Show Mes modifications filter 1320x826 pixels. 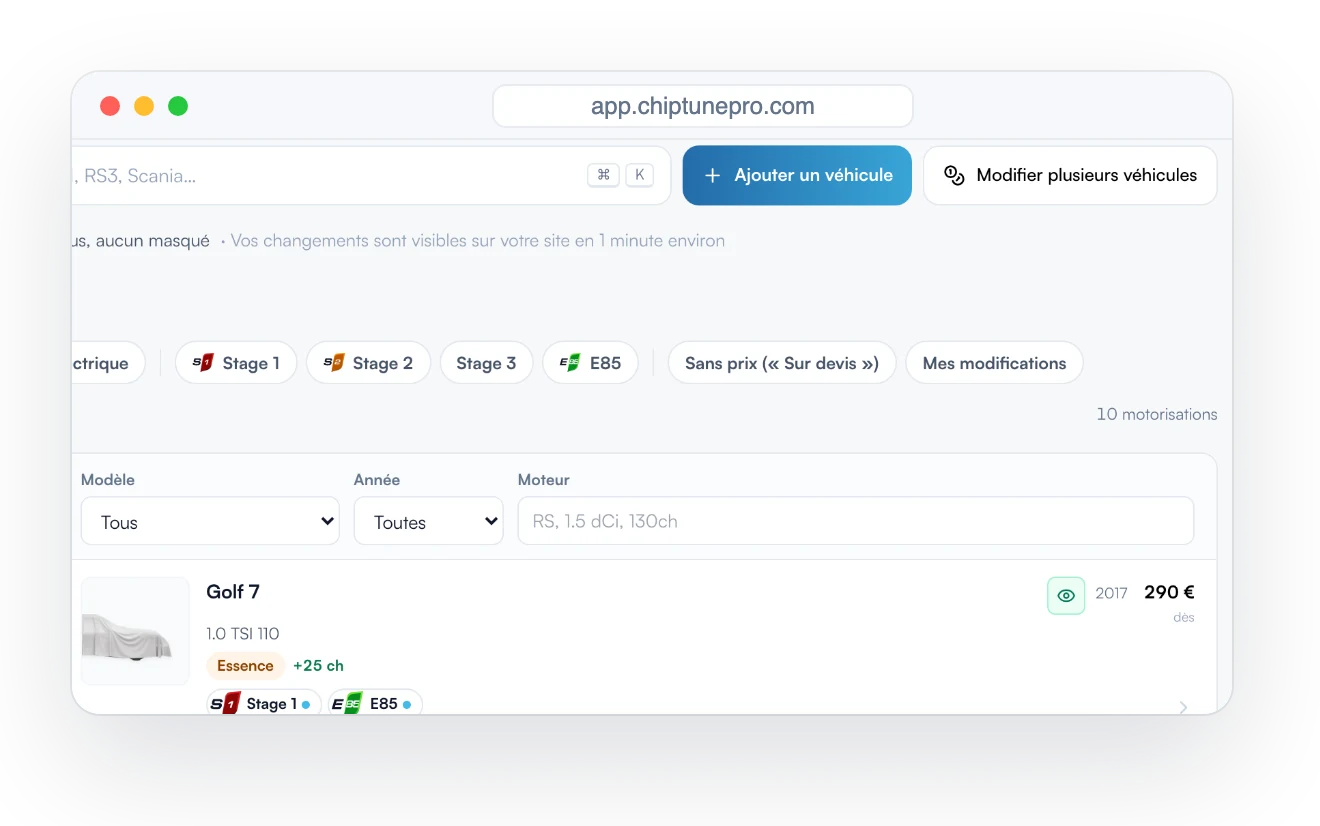994,363
